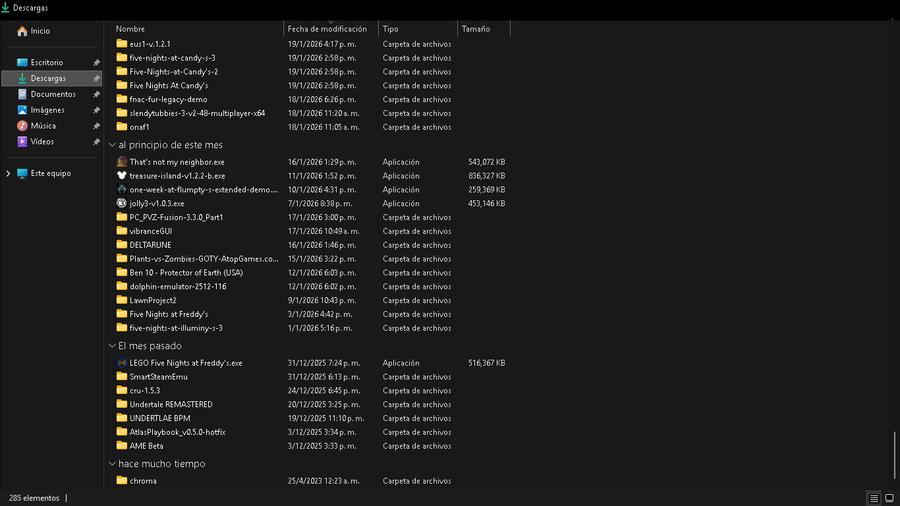Unpin Escritorio from quick access

coord(96,62)
